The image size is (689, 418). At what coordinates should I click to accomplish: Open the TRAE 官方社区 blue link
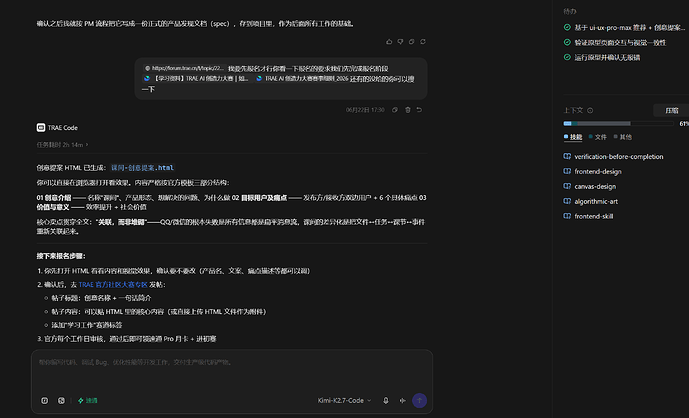113,285
